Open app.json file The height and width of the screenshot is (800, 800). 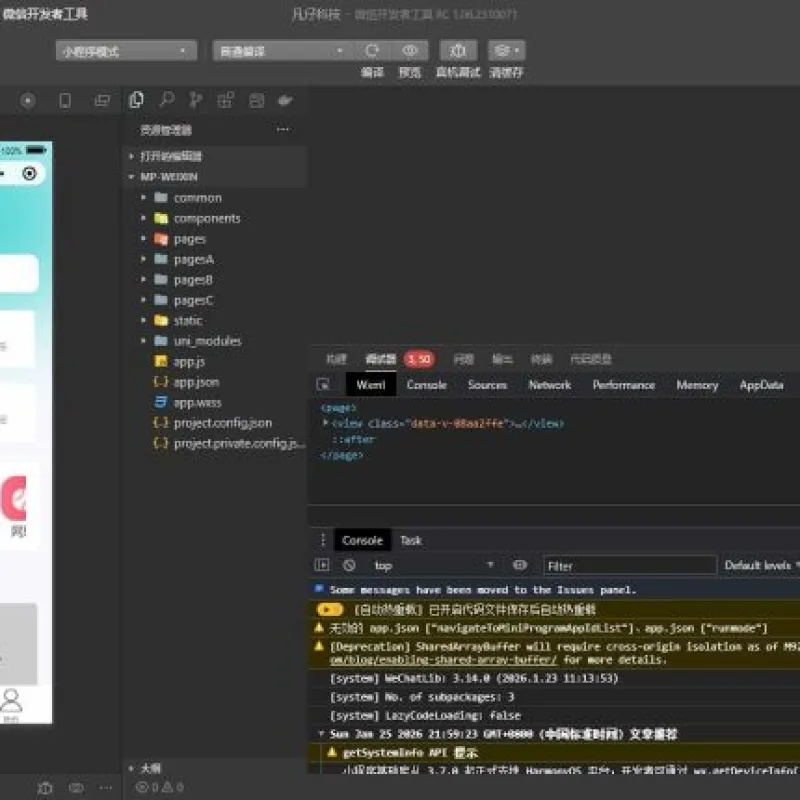(x=196, y=382)
